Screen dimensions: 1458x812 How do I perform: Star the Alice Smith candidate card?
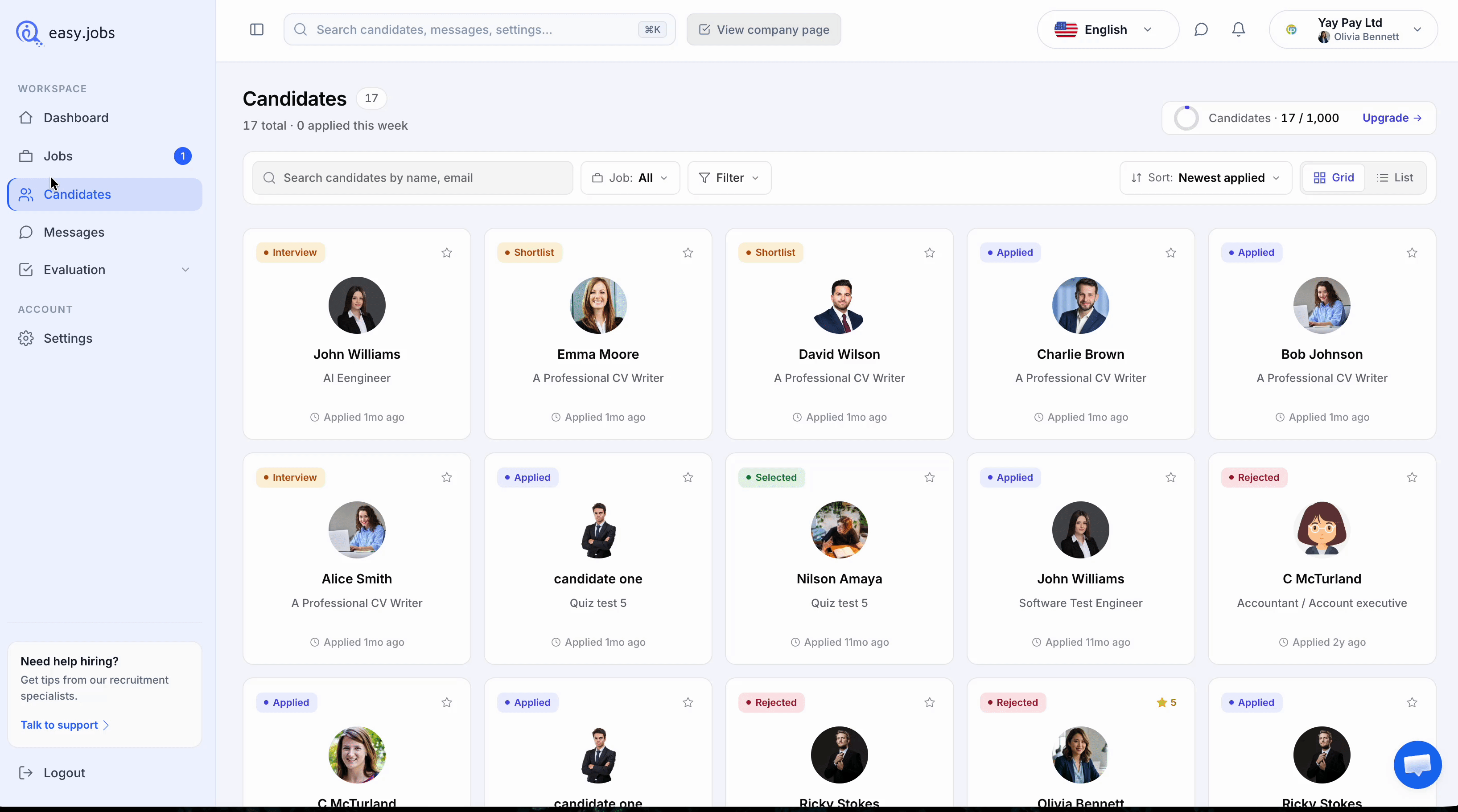[x=447, y=478]
